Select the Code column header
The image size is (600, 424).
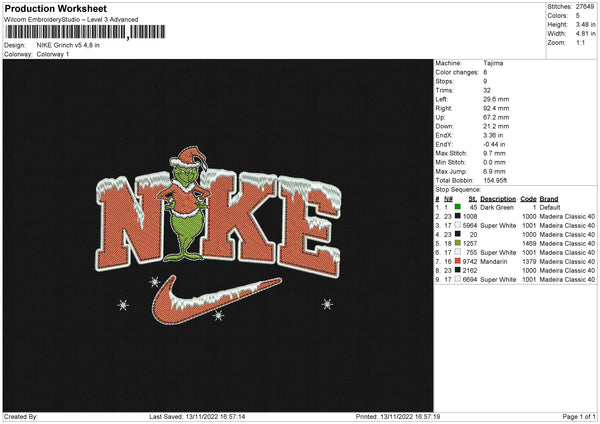(528, 198)
